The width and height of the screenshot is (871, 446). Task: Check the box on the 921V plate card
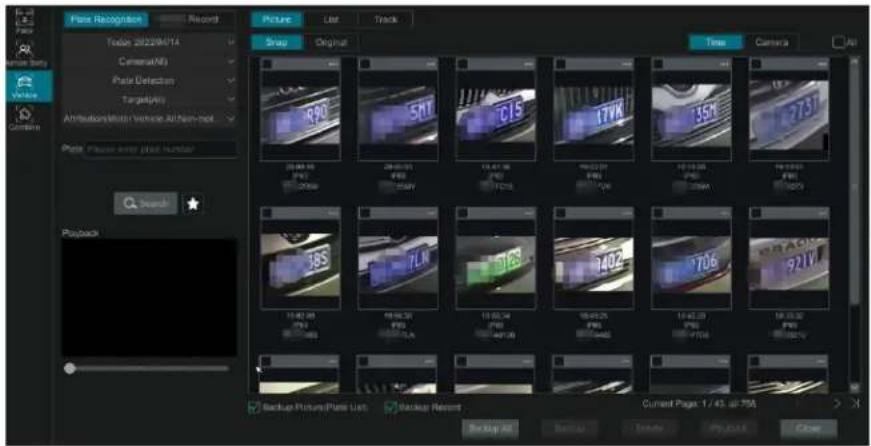755,213
